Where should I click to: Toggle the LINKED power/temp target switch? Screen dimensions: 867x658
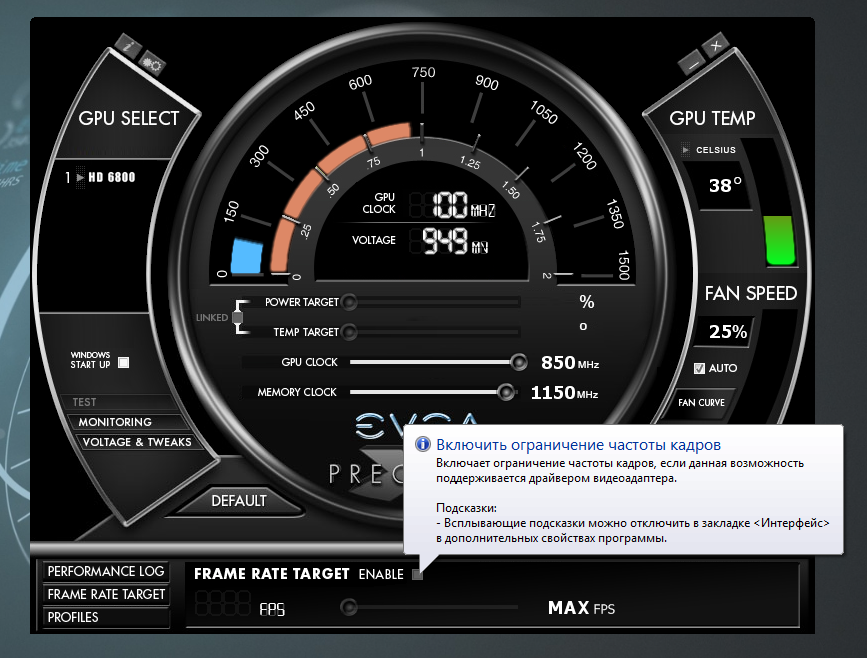[238, 317]
